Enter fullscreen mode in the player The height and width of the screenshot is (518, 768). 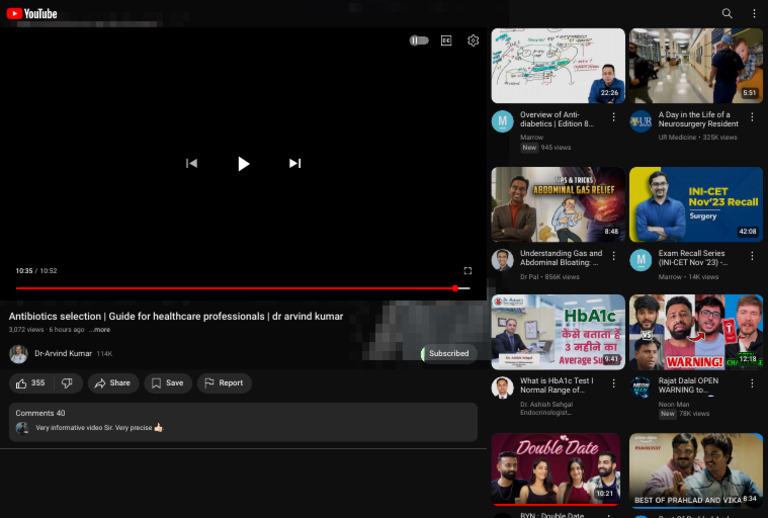coord(467,271)
